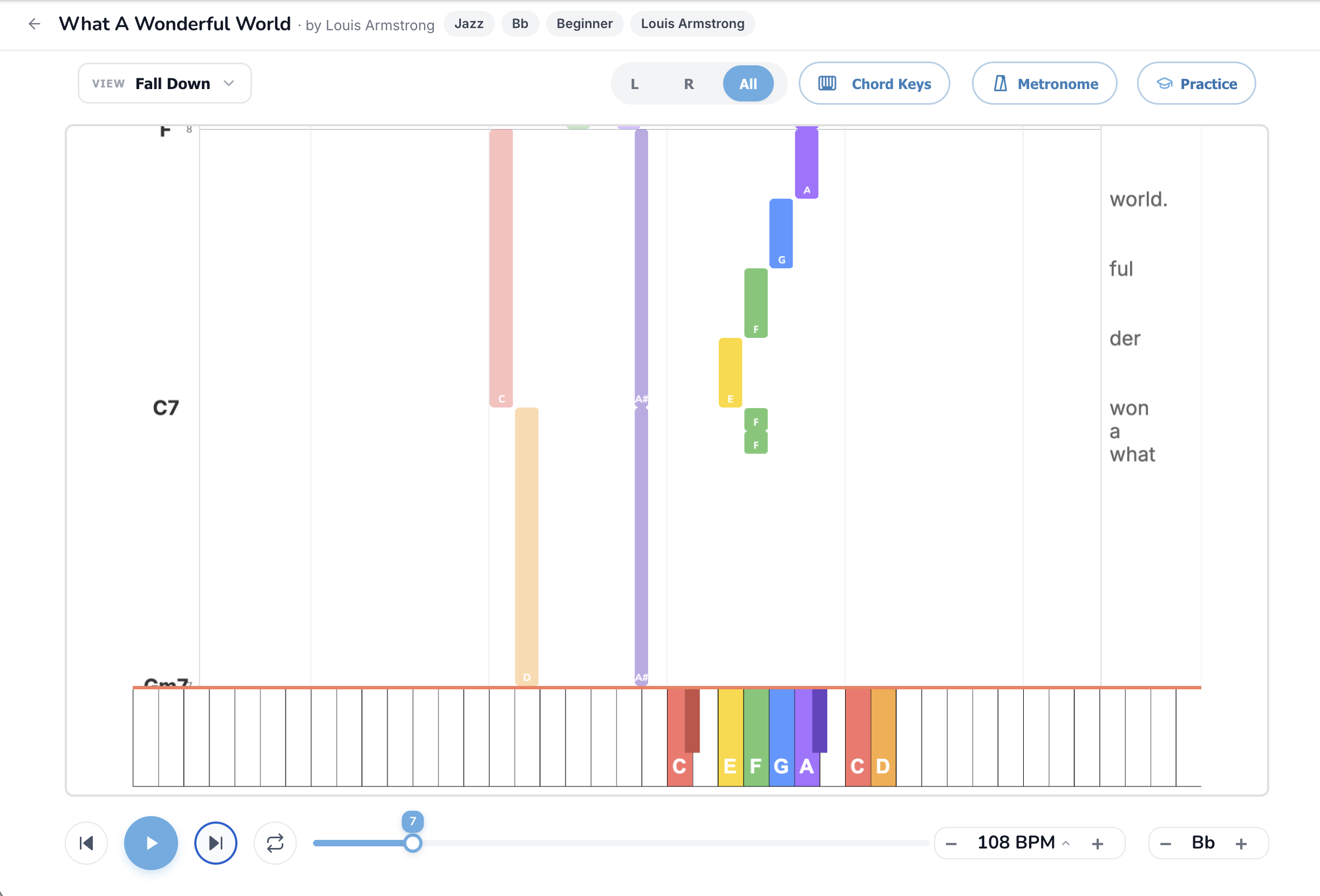Click the Beginner tag
The image size is (1320, 896).
coord(584,24)
